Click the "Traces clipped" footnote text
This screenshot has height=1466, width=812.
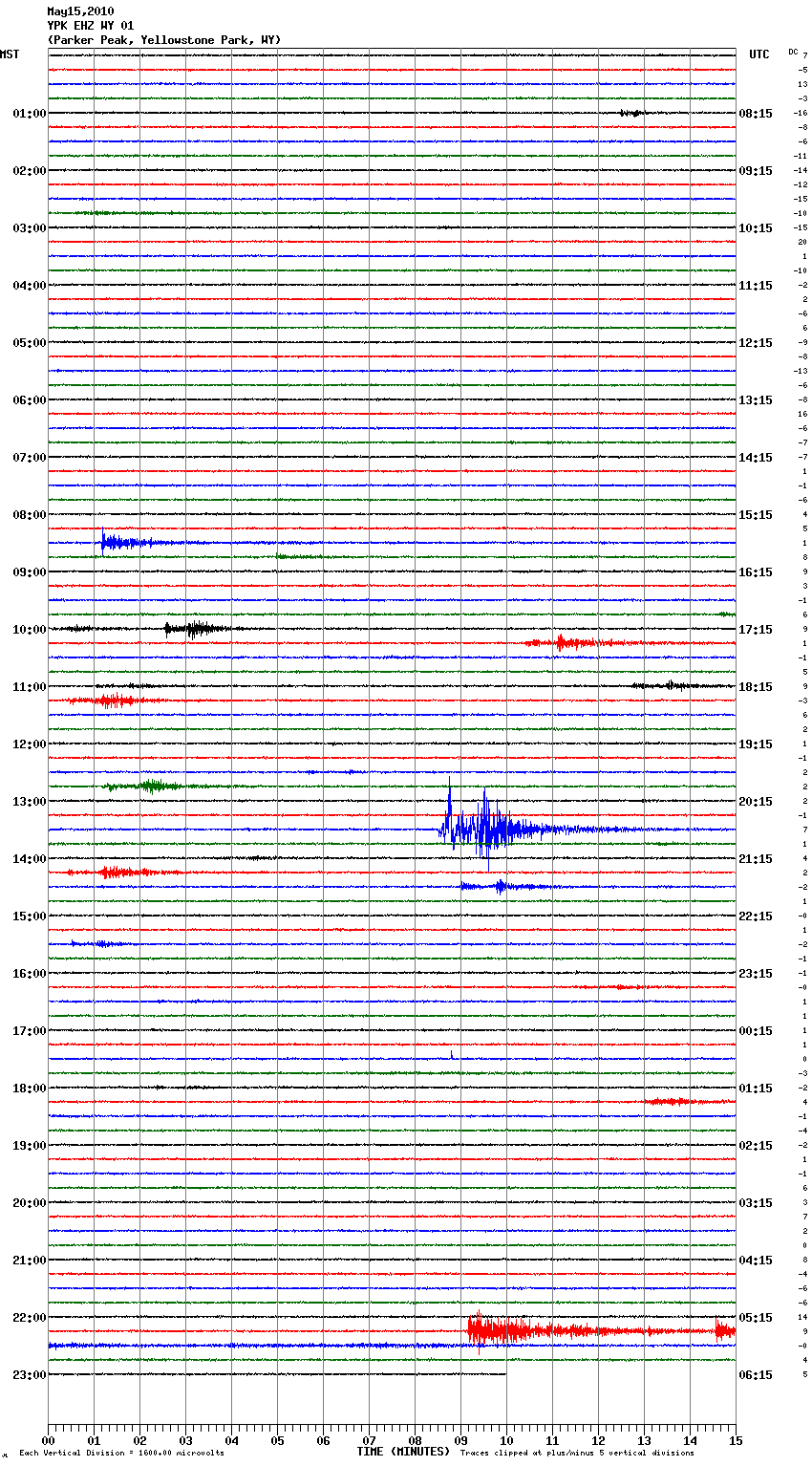(x=577, y=1454)
